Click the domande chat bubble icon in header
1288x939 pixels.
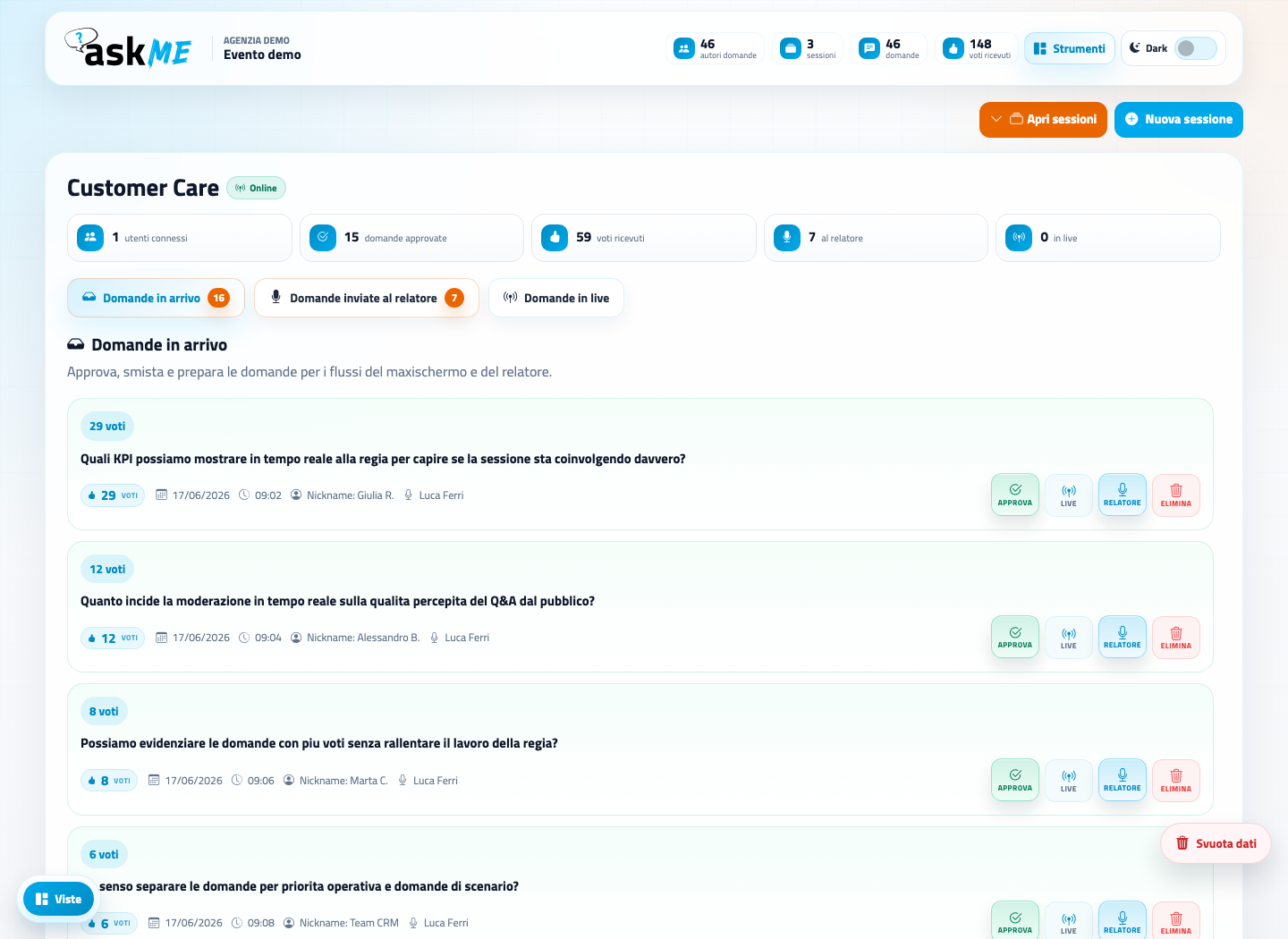coord(869,48)
